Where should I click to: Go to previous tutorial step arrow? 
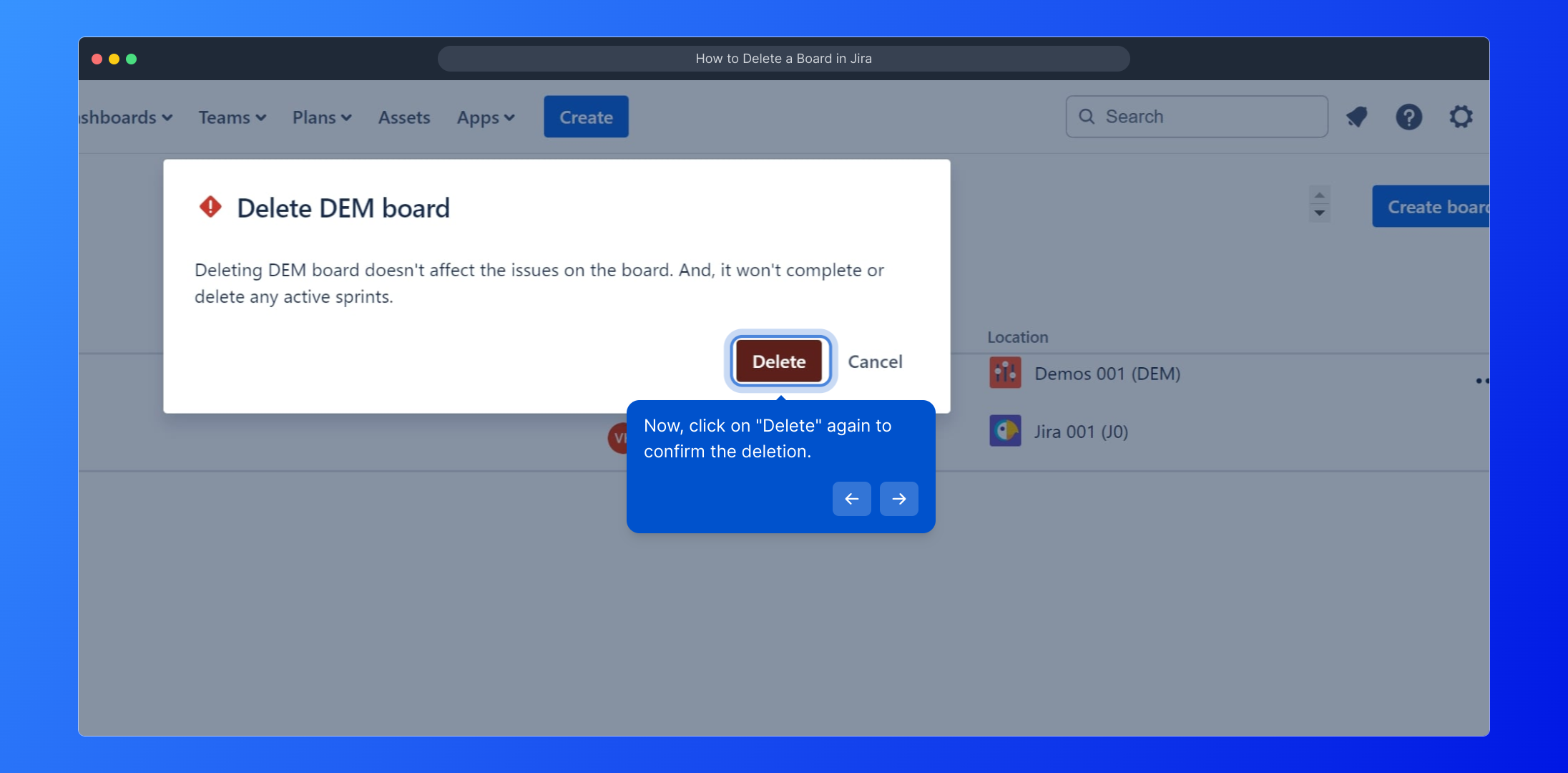click(851, 499)
